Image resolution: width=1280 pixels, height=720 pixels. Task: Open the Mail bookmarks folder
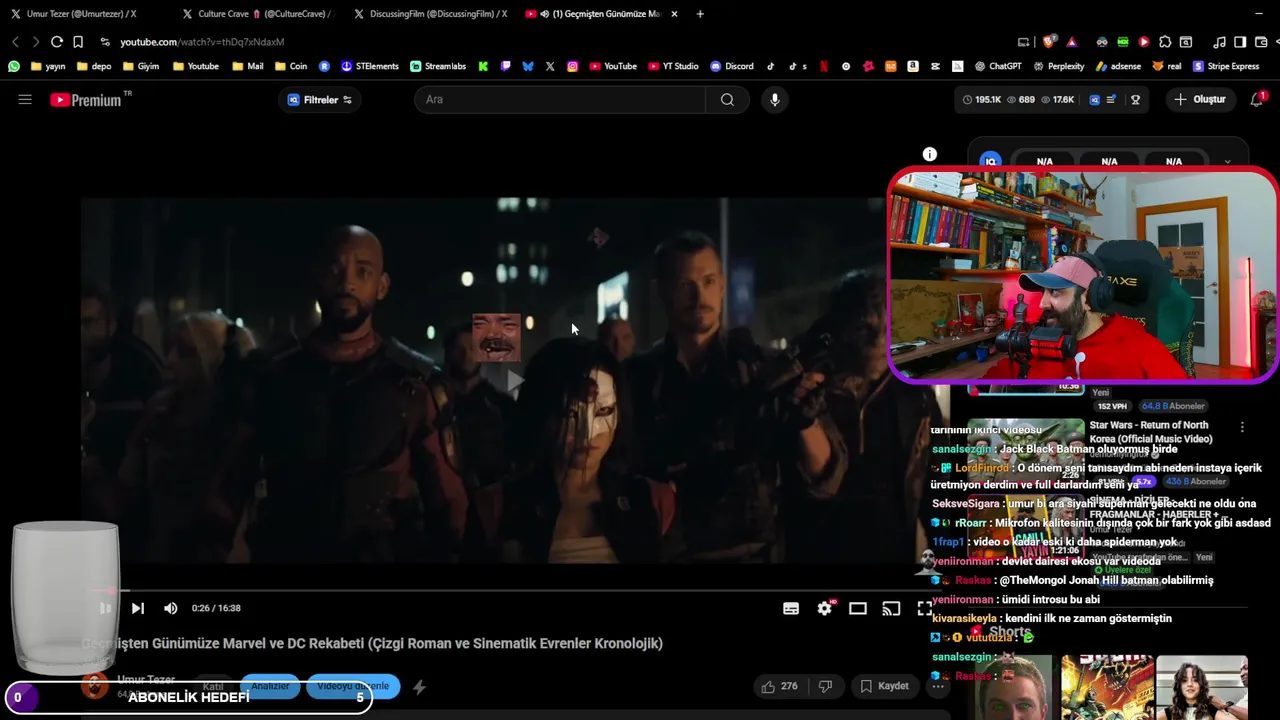[248, 66]
